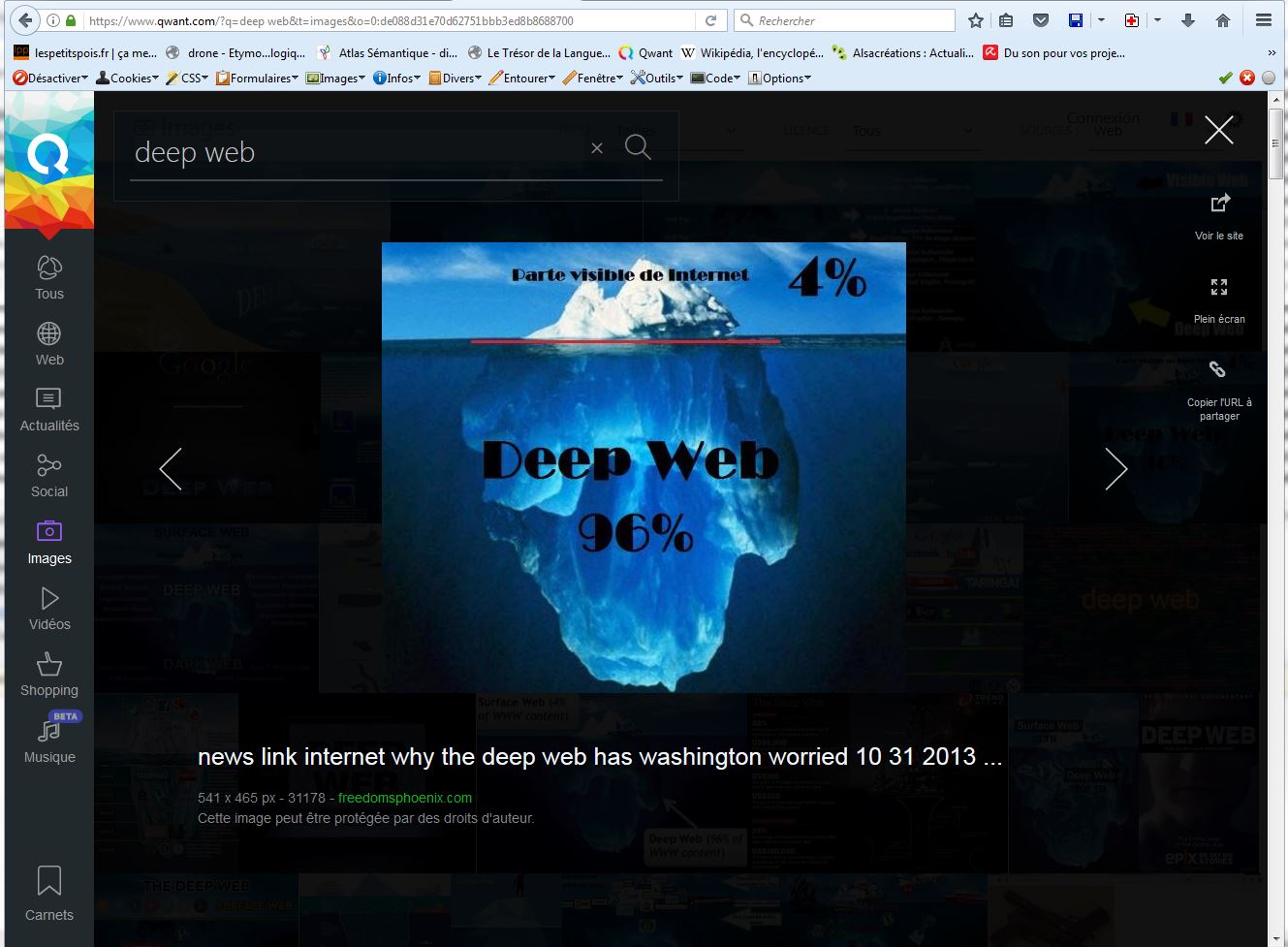
Task: Close the image preview overlay
Action: 1218,130
